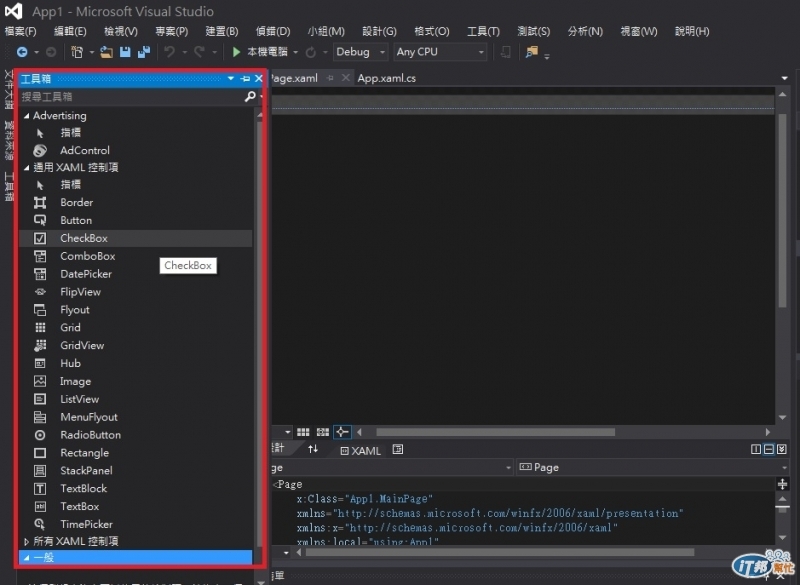Pick the CheckBox control in toolbox
This screenshot has height=585, width=800.
pos(135,238)
